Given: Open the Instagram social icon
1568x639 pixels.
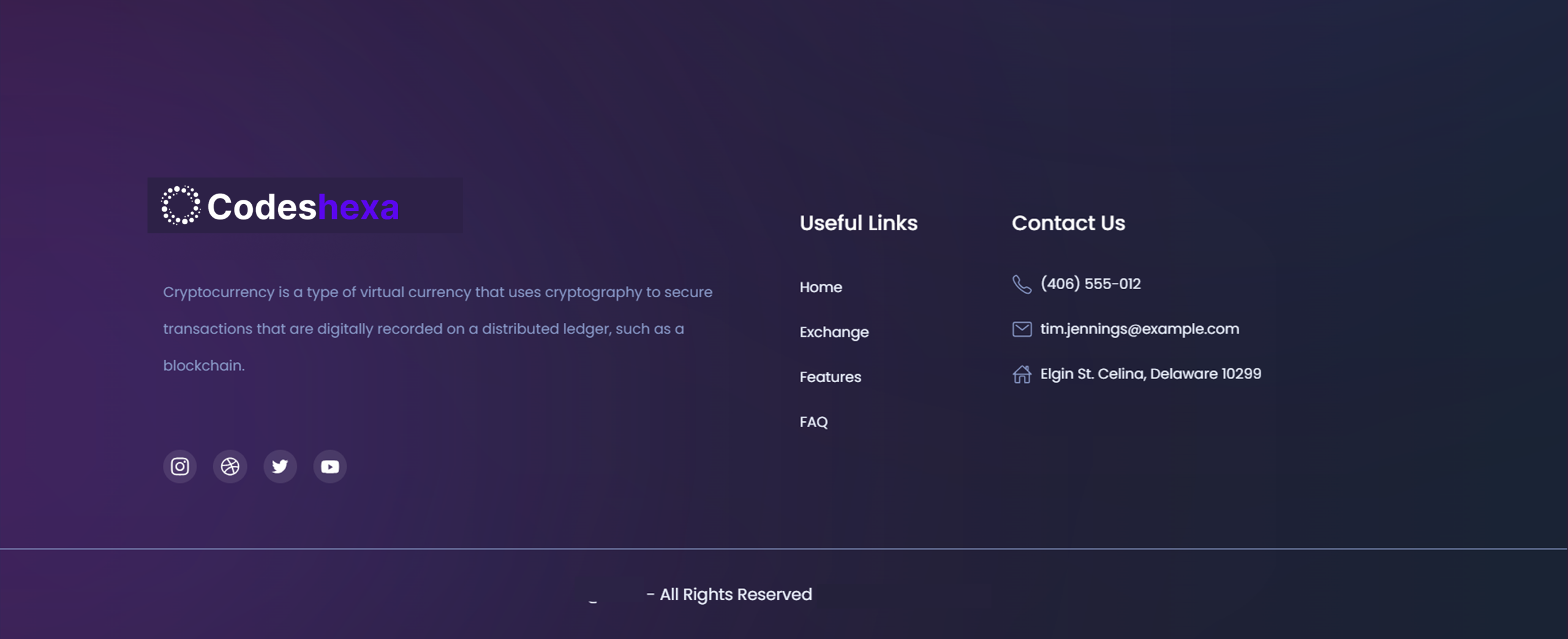Looking at the screenshot, I should pos(179,467).
